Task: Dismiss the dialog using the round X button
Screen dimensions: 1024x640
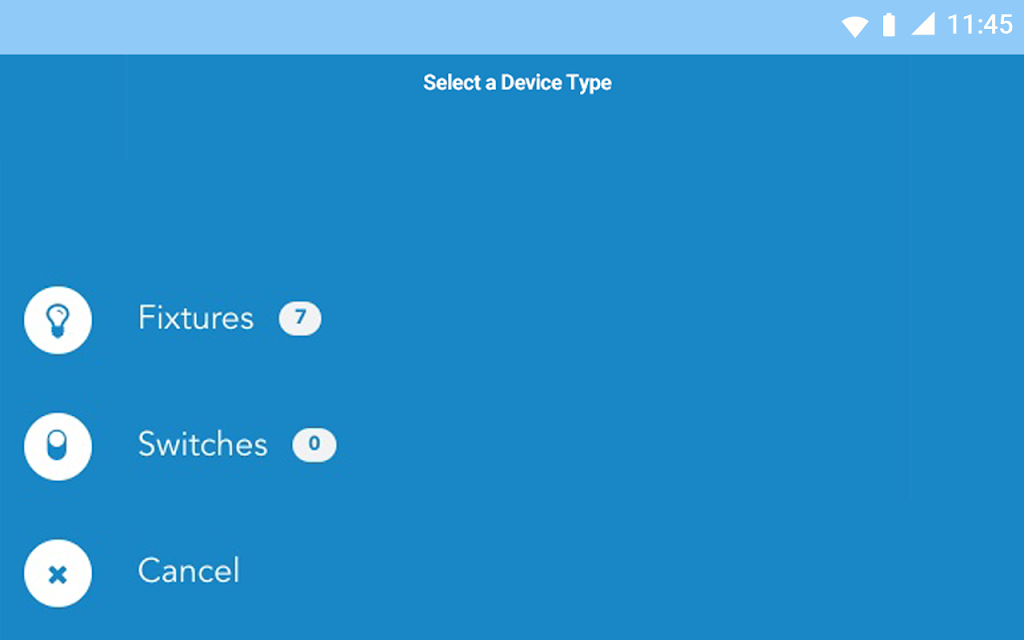Action: pyautogui.click(x=57, y=573)
